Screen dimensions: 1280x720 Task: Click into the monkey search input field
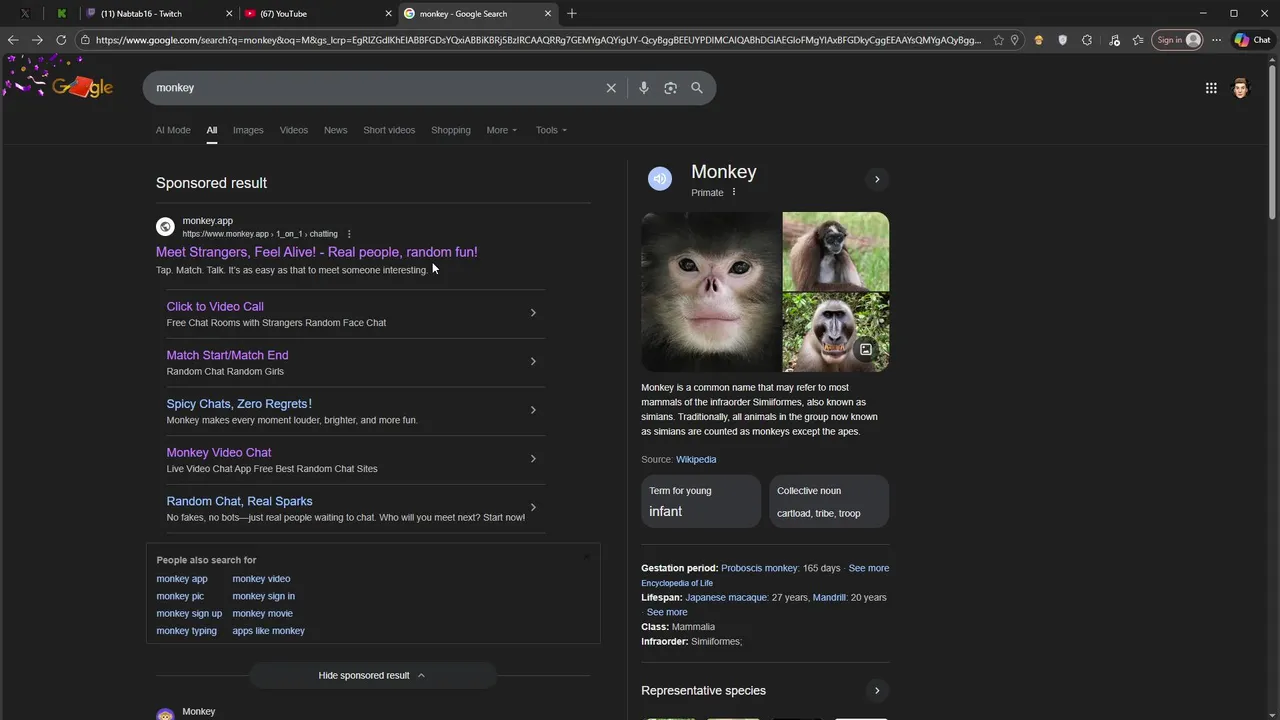375,88
